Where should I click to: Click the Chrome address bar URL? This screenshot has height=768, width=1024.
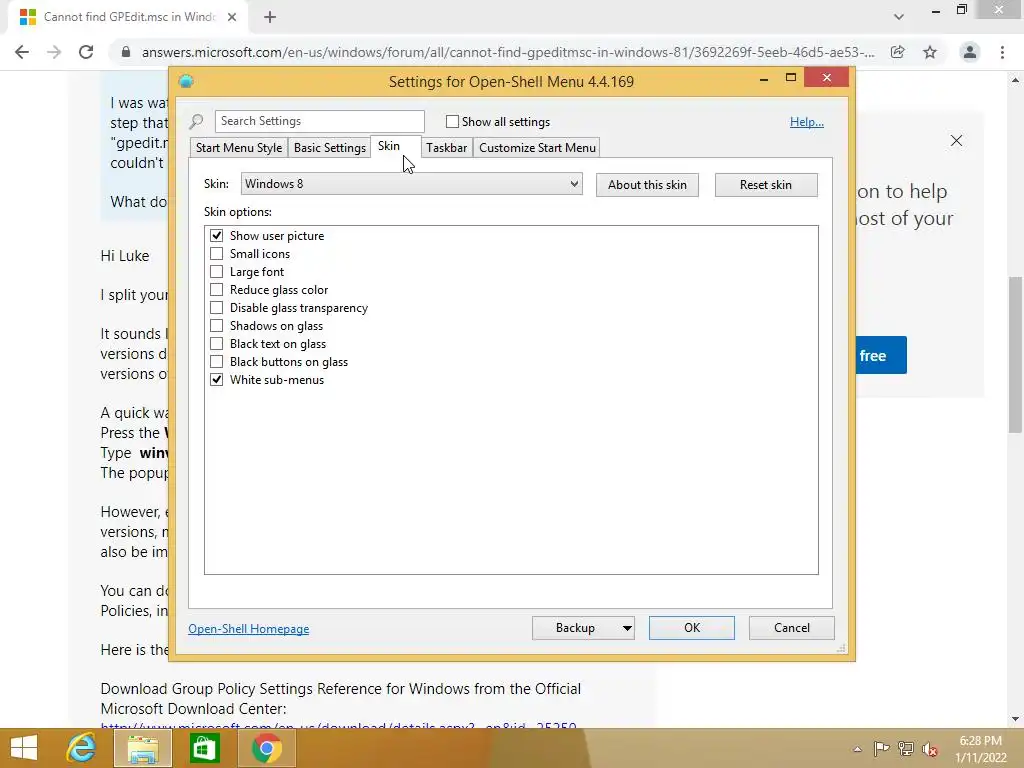(x=508, y=52)
